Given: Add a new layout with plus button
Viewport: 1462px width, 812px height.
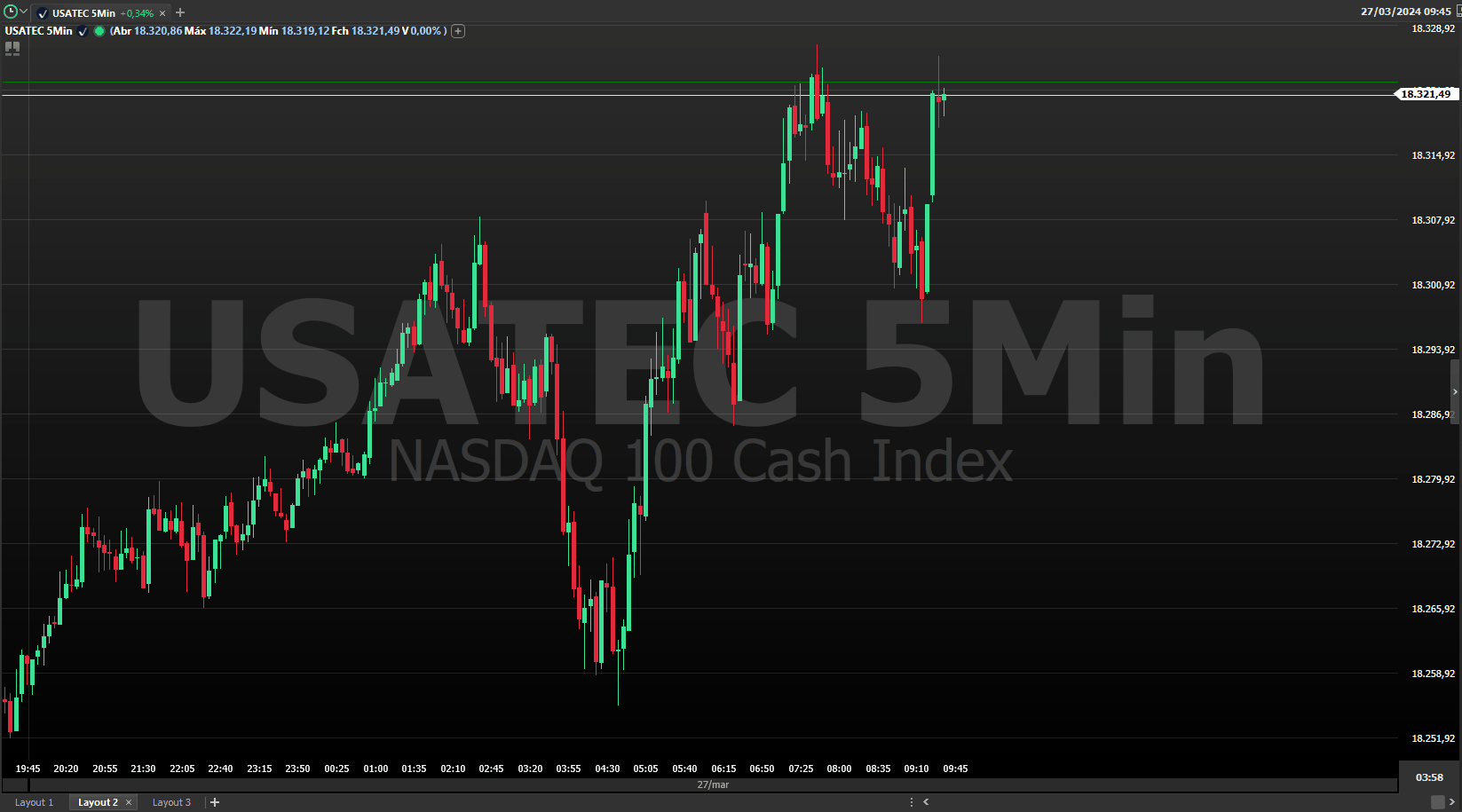Looking at the screenshot, I should point(215,802).
